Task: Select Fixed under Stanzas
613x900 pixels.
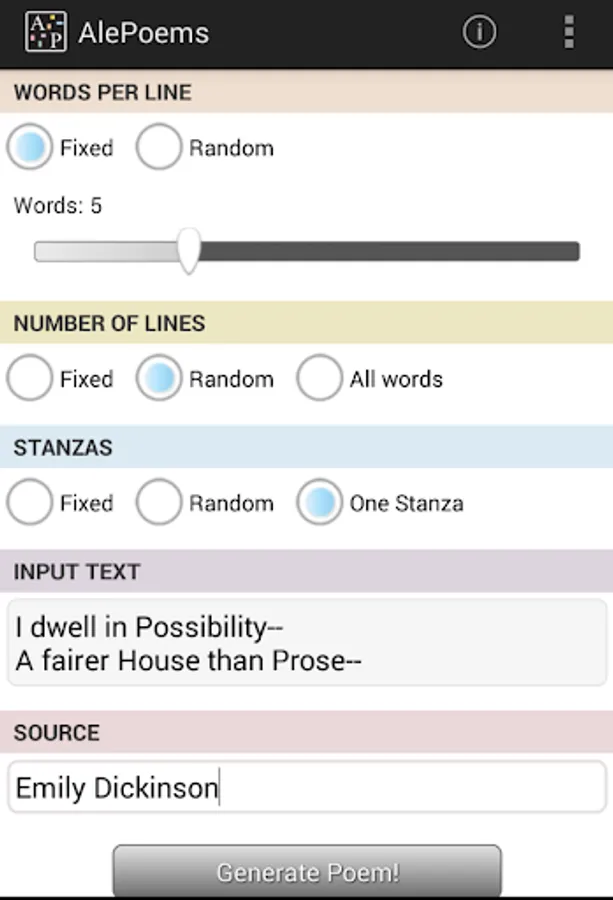Action: (x=30, y=503)
